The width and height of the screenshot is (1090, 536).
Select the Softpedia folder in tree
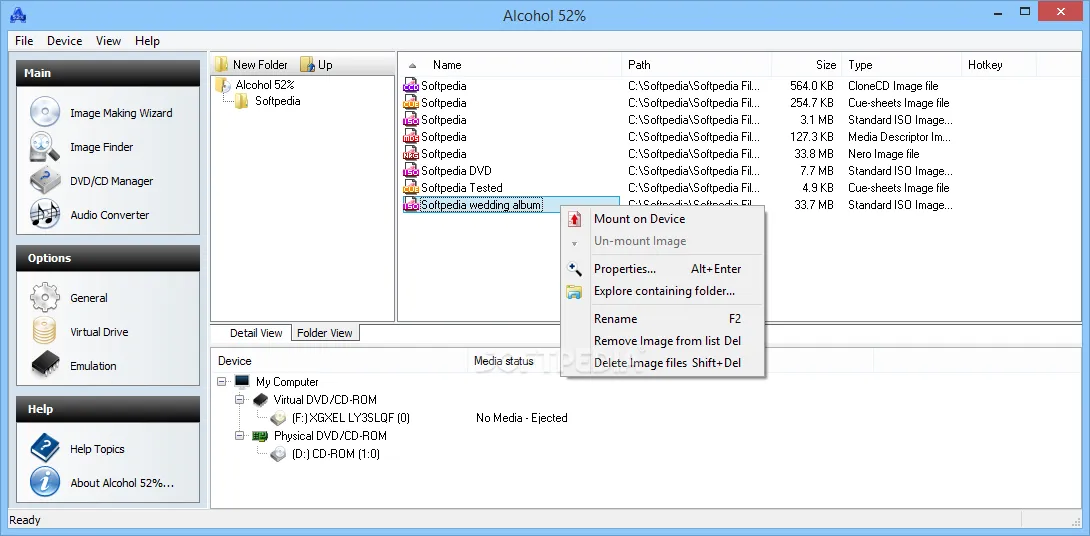coord(277,101)
